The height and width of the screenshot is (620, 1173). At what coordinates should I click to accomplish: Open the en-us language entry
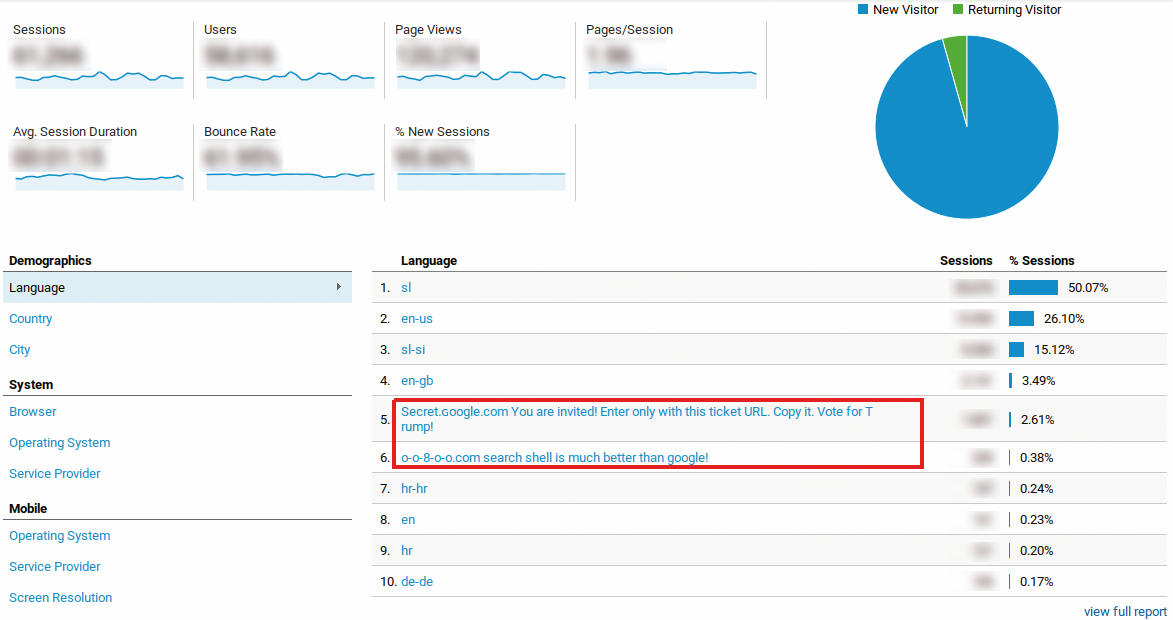tap(417, 319)
